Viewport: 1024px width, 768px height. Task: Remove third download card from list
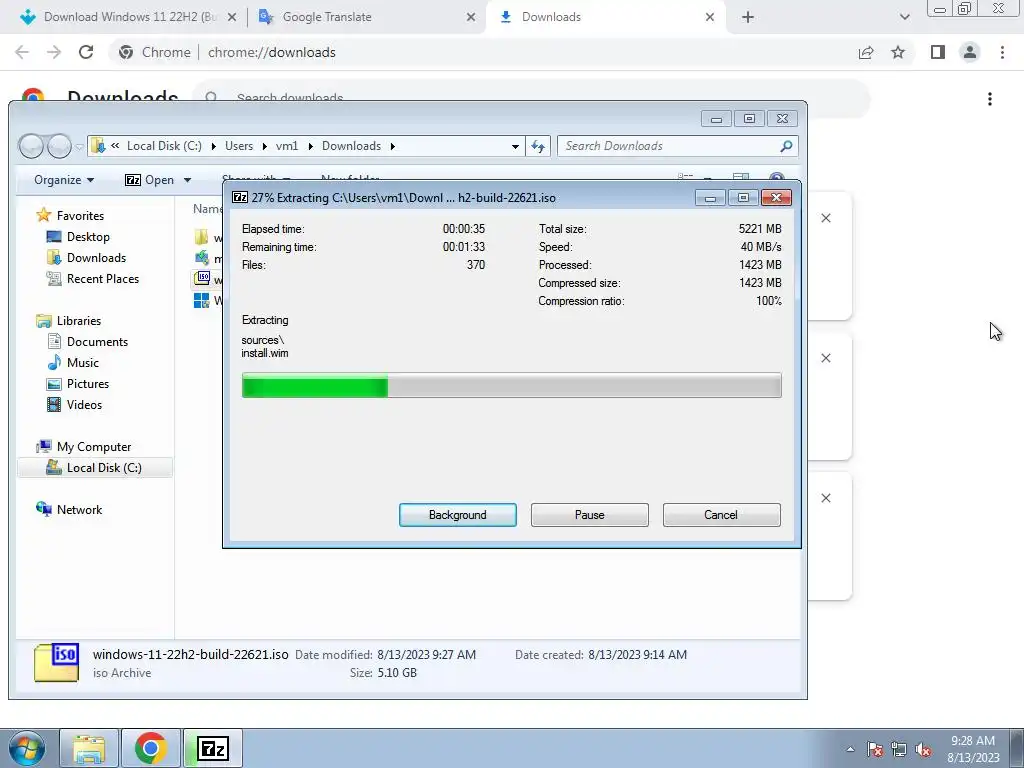[x=825, y=498]
